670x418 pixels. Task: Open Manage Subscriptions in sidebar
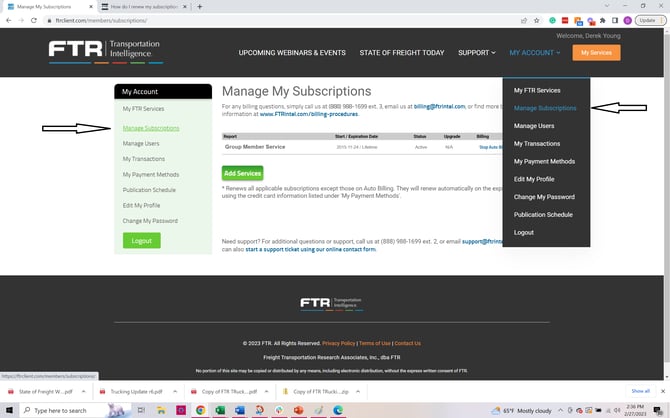click(x=151, y=128)
